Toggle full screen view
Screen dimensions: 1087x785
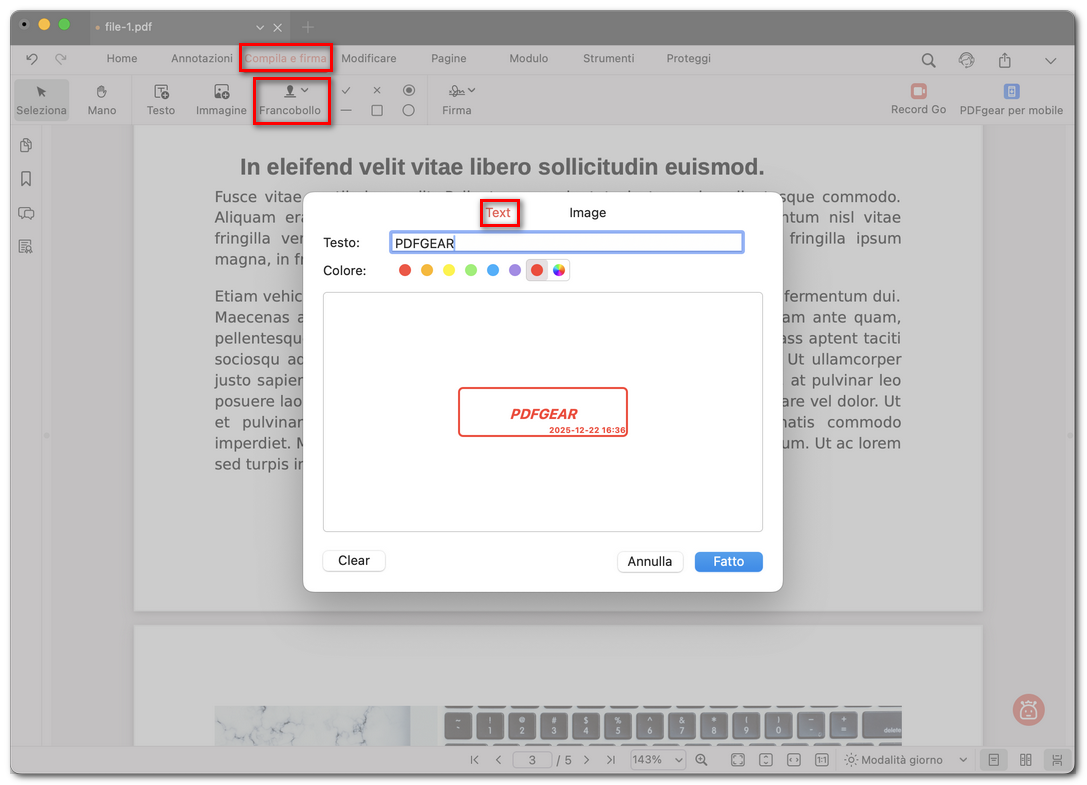tap(738, 760)
